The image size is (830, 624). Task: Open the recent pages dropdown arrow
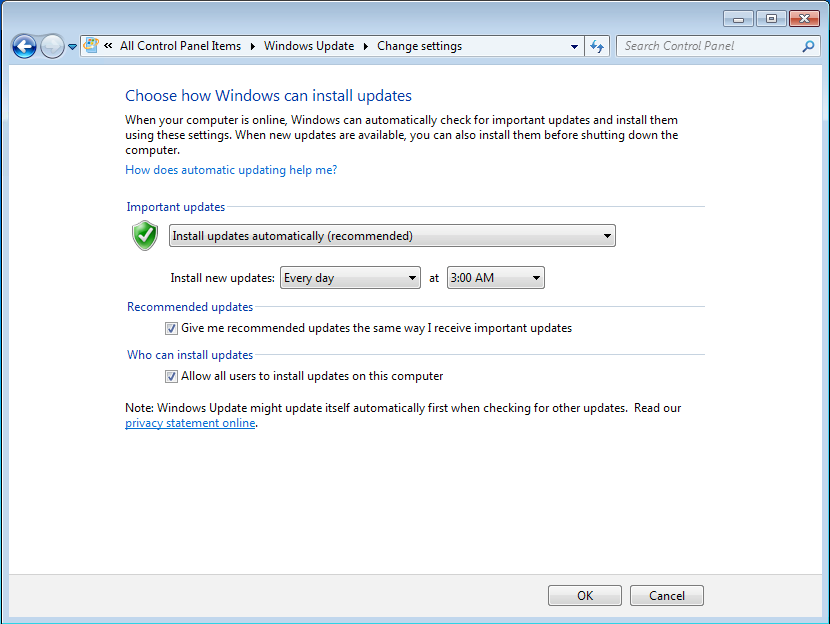point(73,47)
